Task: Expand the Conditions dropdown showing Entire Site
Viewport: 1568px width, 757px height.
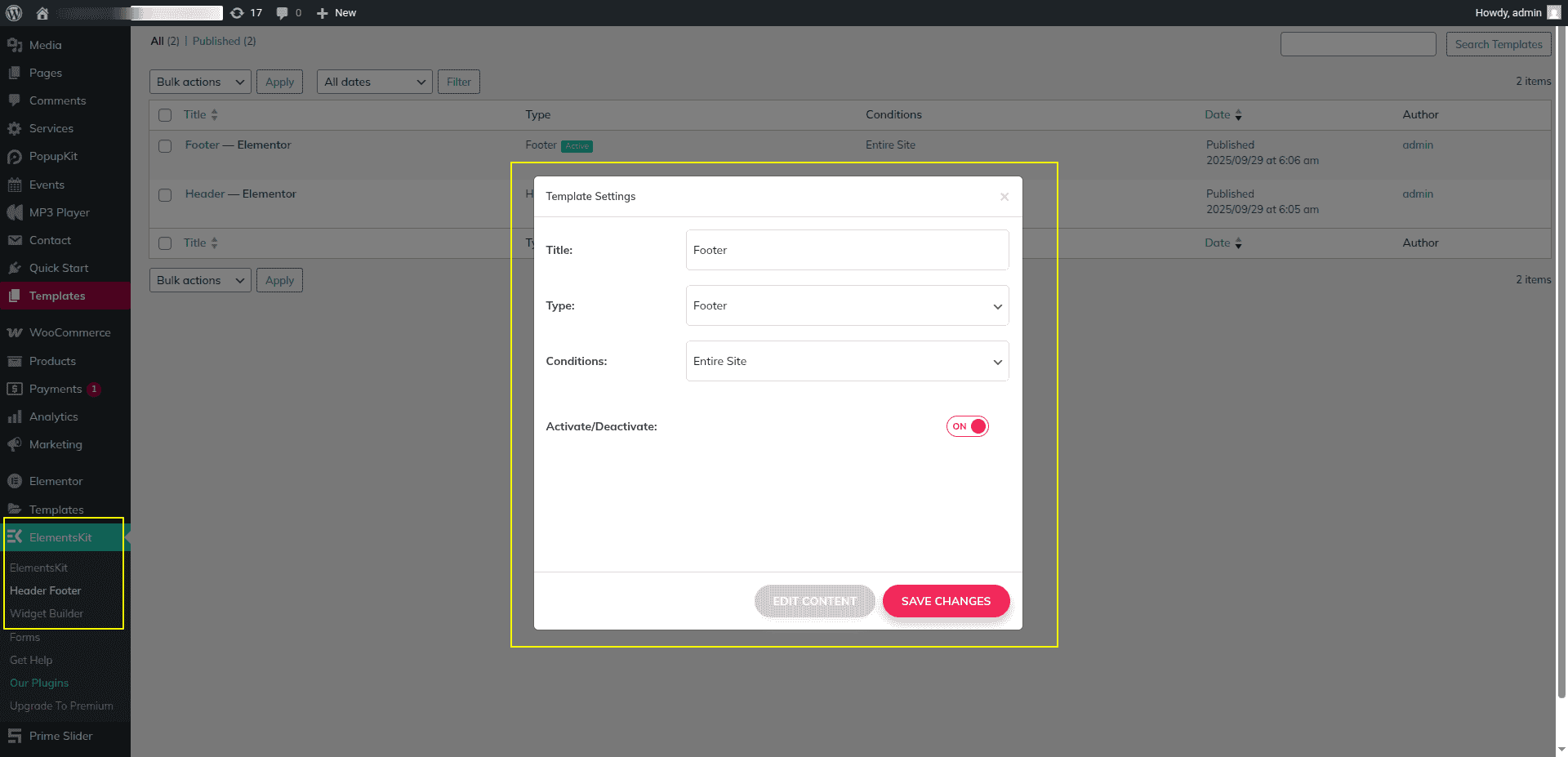Action: click(847, 362)
